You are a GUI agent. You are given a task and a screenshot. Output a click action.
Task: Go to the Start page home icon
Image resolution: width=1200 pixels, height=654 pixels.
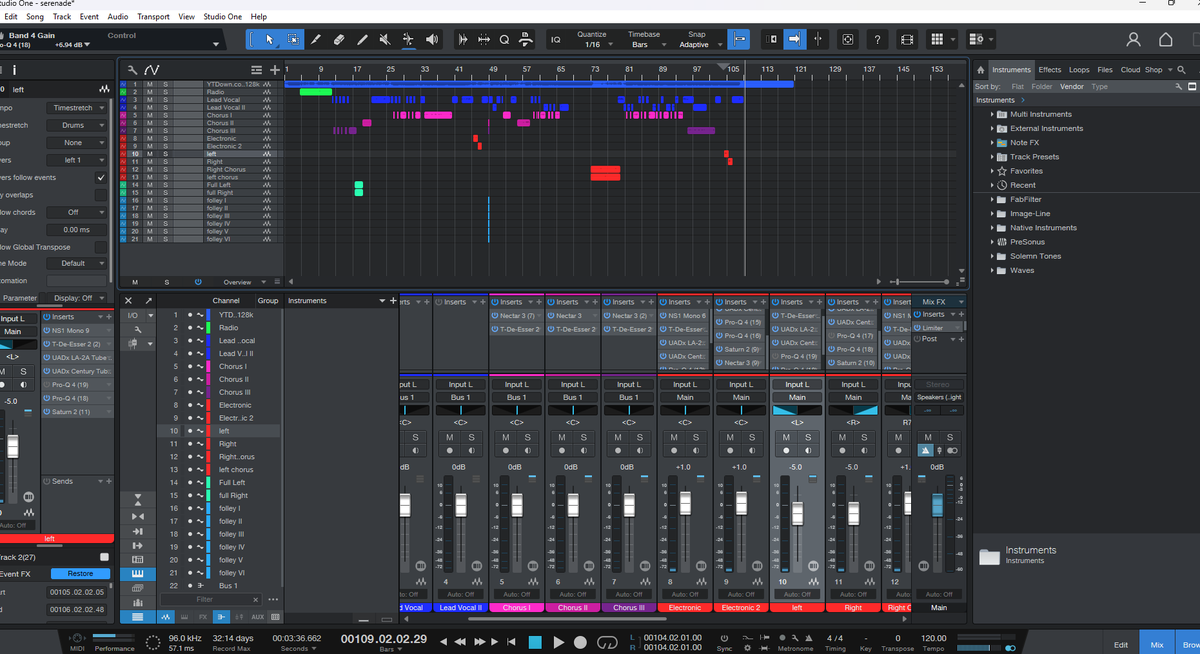point(1166,39)
